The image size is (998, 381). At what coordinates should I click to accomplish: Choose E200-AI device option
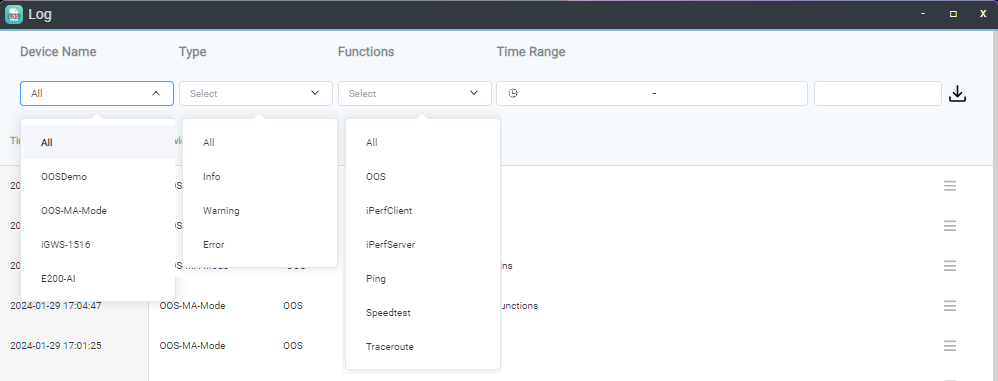(98, 279)
